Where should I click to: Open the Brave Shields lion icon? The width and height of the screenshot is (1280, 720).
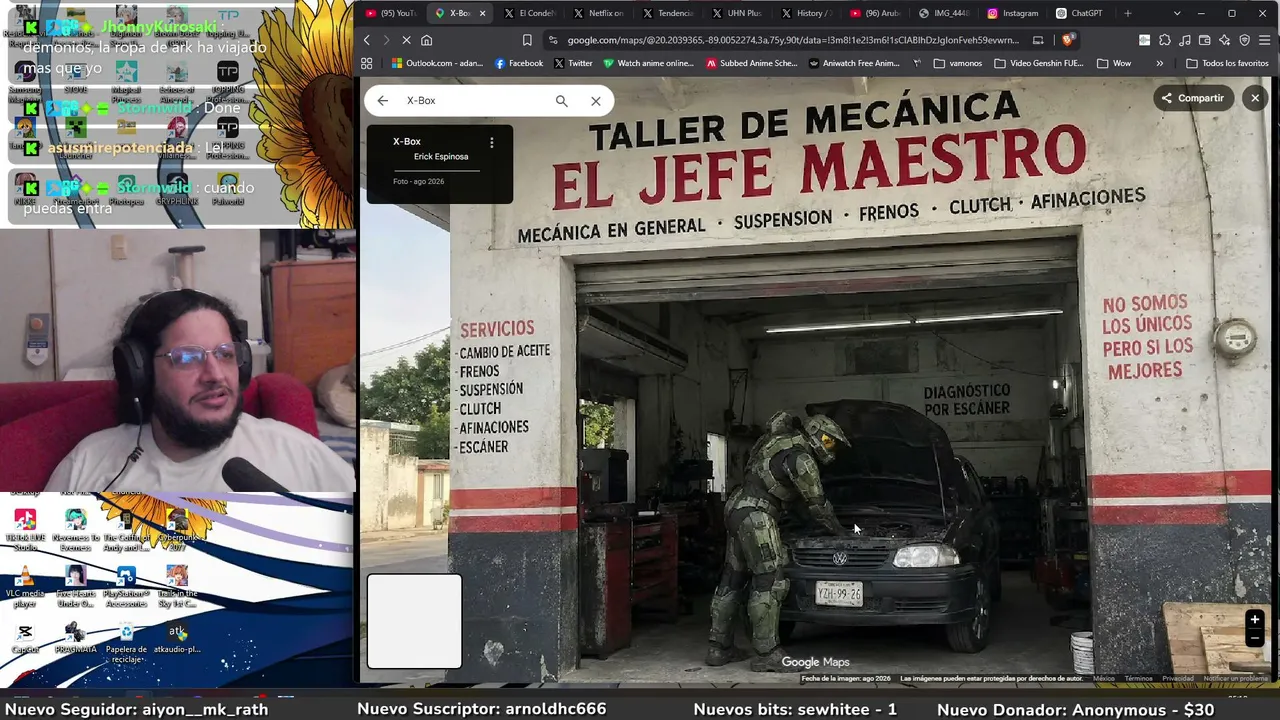click(x=1068, y=40)
